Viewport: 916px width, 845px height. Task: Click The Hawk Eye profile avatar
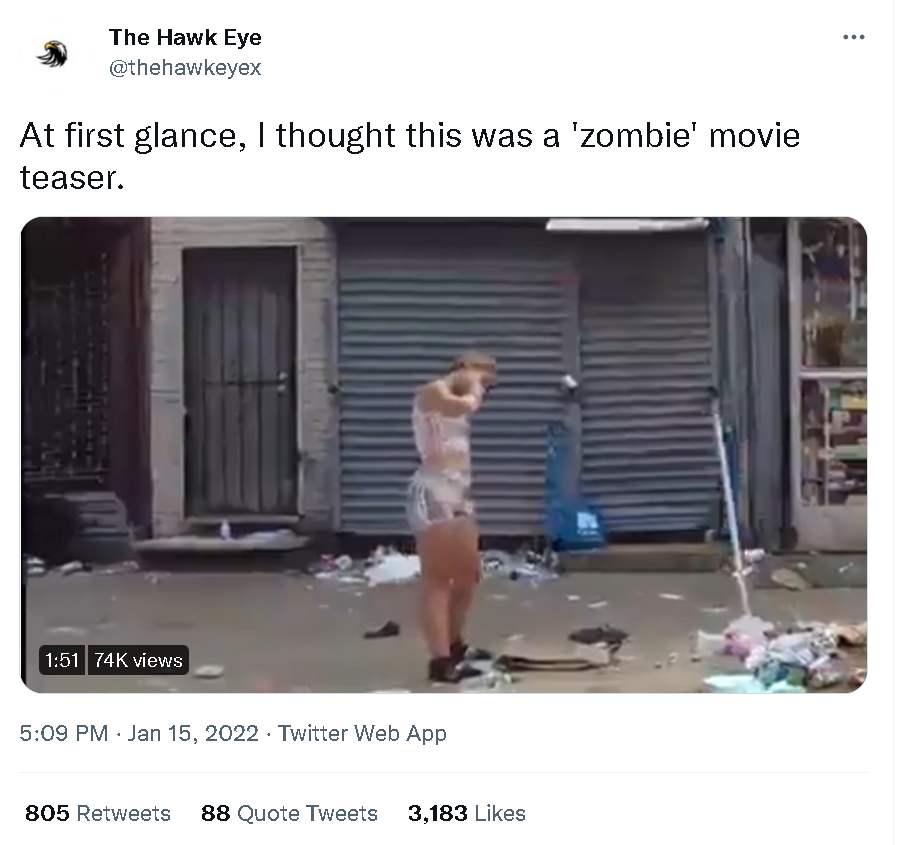pos(52,54)
